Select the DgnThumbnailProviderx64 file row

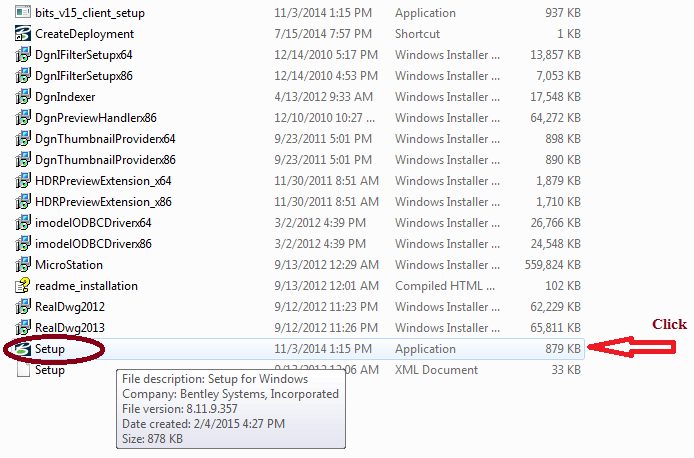[105, 139]
